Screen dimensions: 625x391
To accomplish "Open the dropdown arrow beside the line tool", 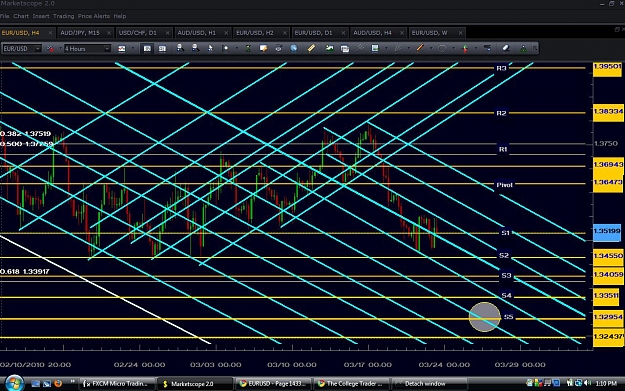I will pos(431,49).
